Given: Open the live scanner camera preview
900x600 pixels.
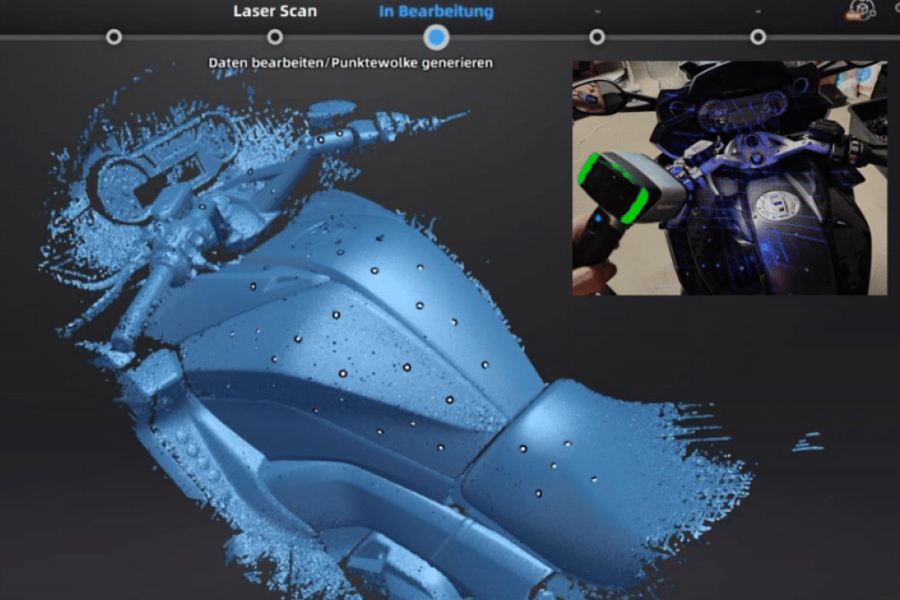Looking at the screenshot, I should (730, 178).
